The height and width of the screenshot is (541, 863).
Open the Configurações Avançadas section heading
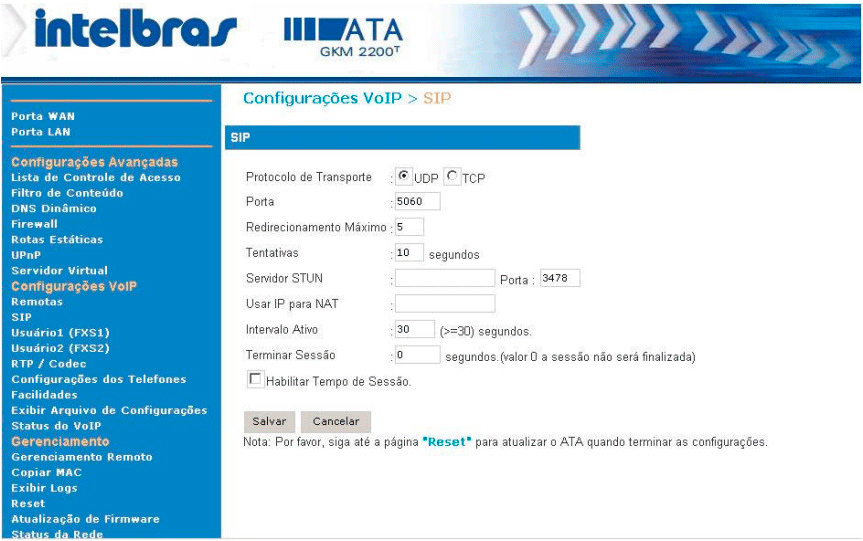tap(95, 162)
